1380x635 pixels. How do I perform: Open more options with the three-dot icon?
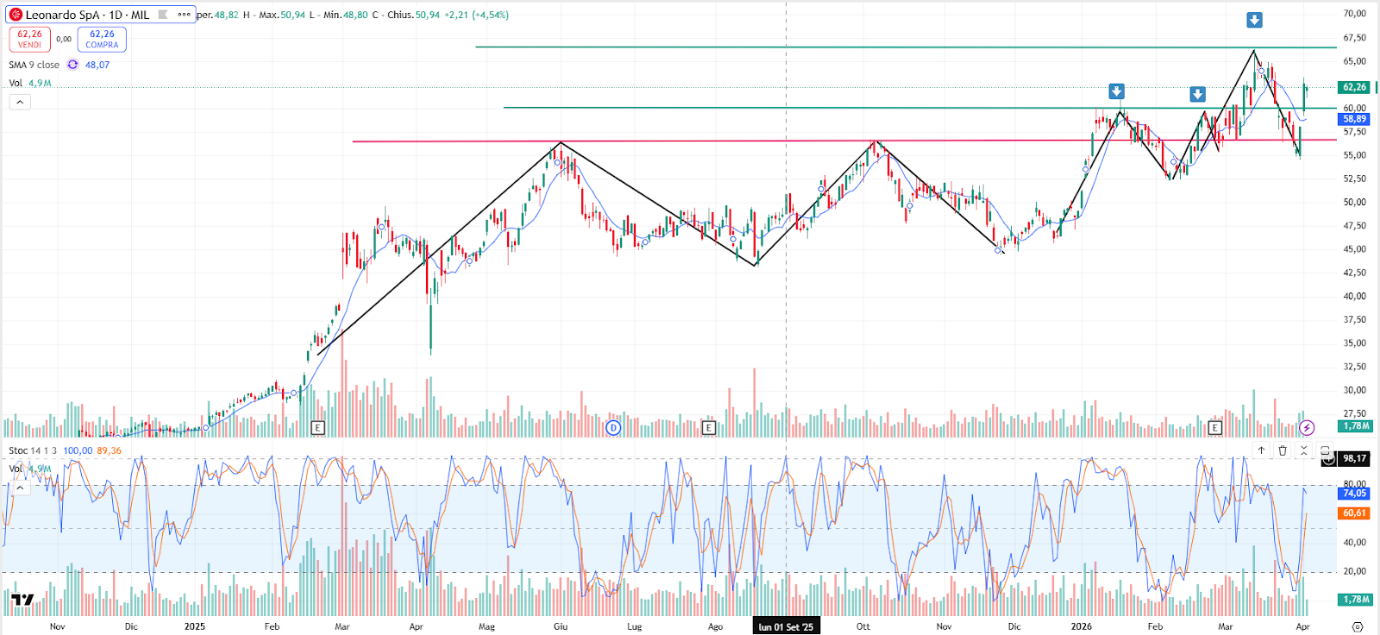click(185, 15)
